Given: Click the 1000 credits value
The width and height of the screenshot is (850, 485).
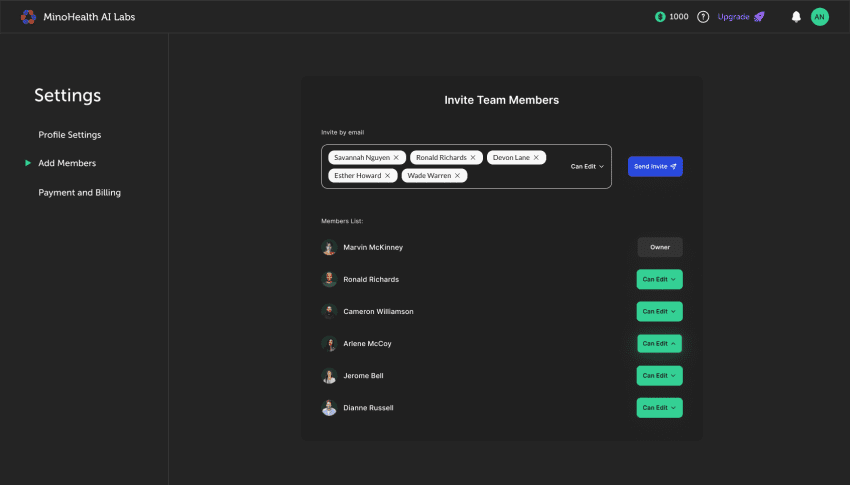Looking at the screenshot, I should tap(679, 17).
